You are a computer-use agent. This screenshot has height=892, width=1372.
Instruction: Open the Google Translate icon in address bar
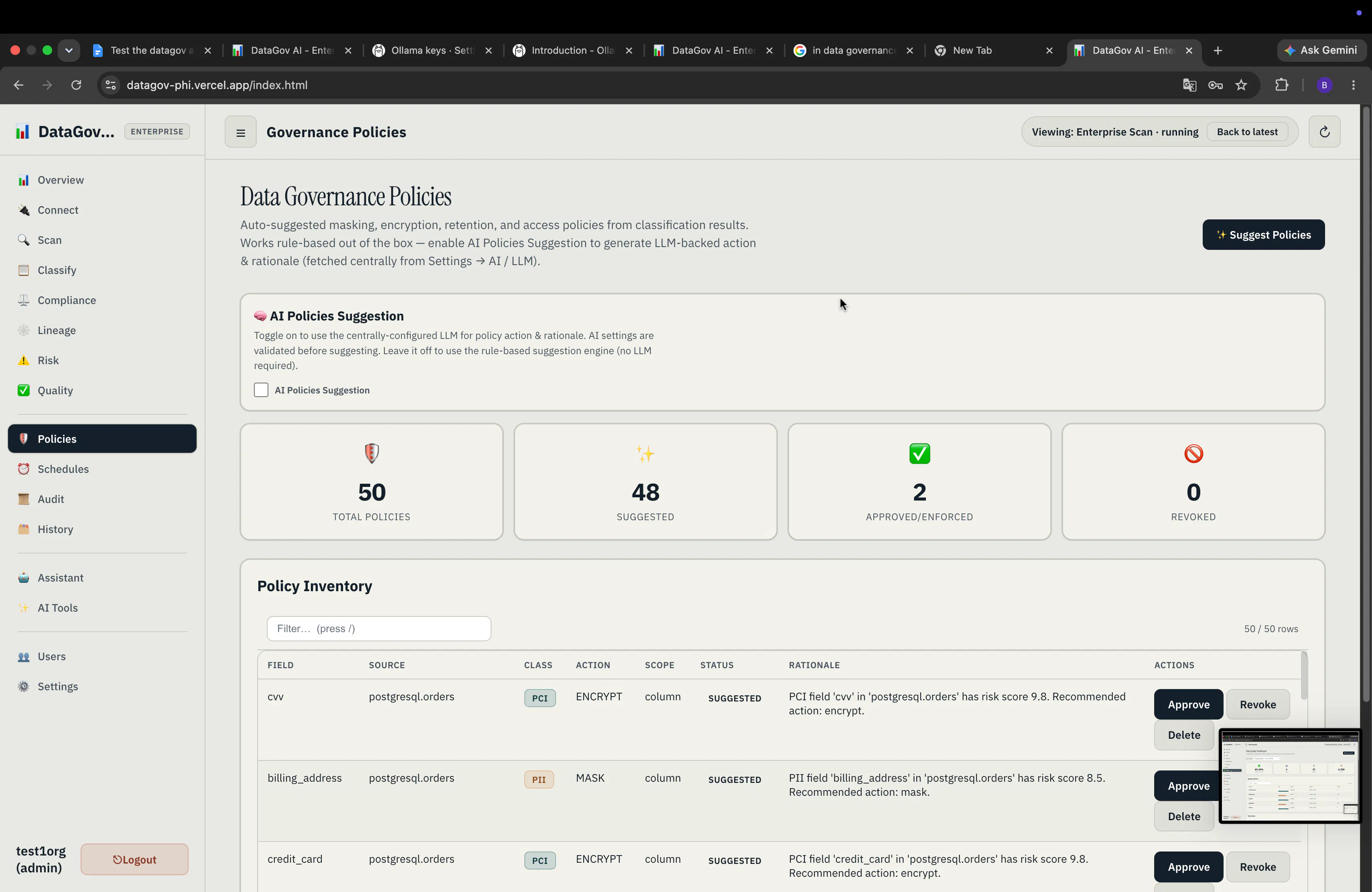point(1189,85)
